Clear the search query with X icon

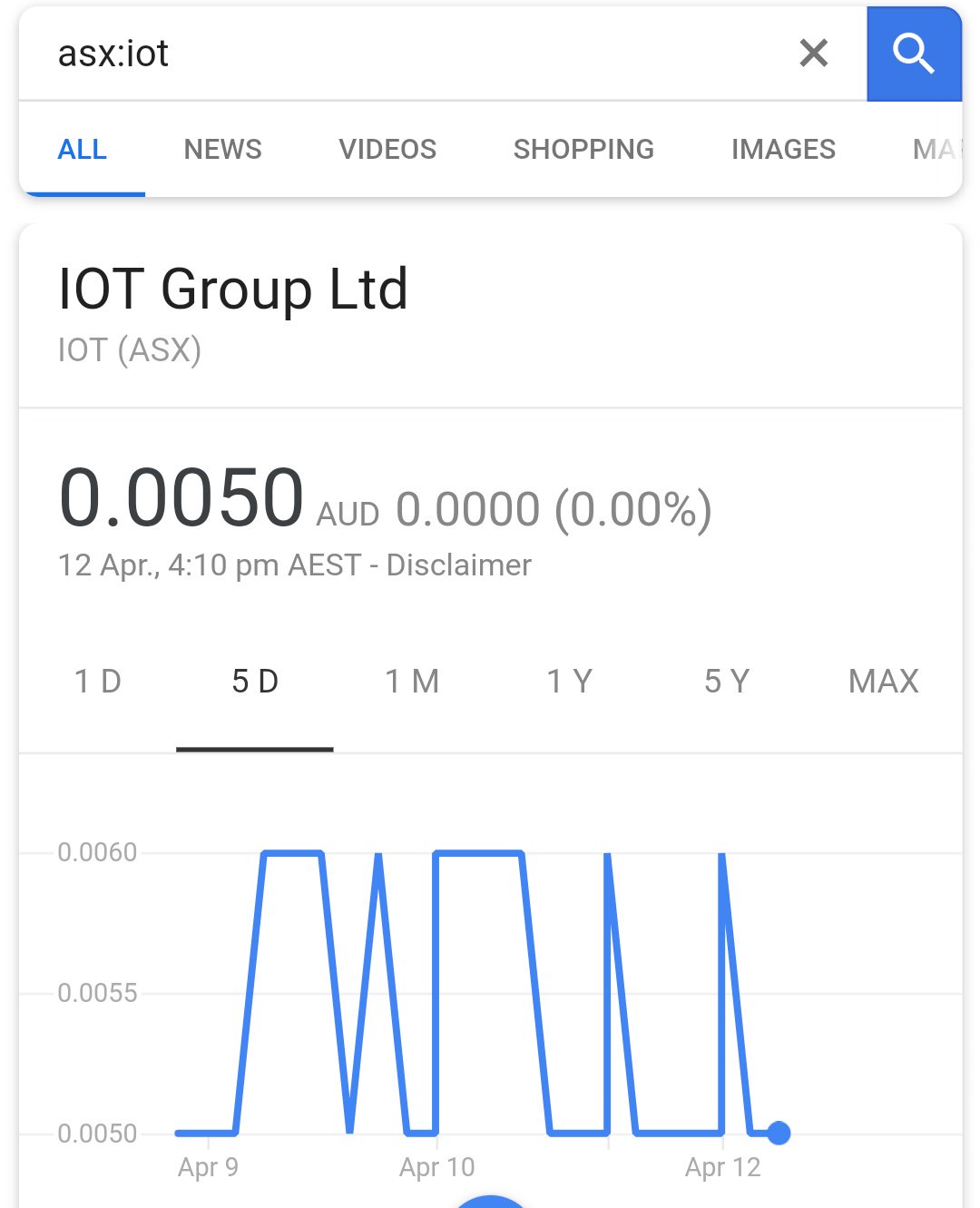coord(814,54)
